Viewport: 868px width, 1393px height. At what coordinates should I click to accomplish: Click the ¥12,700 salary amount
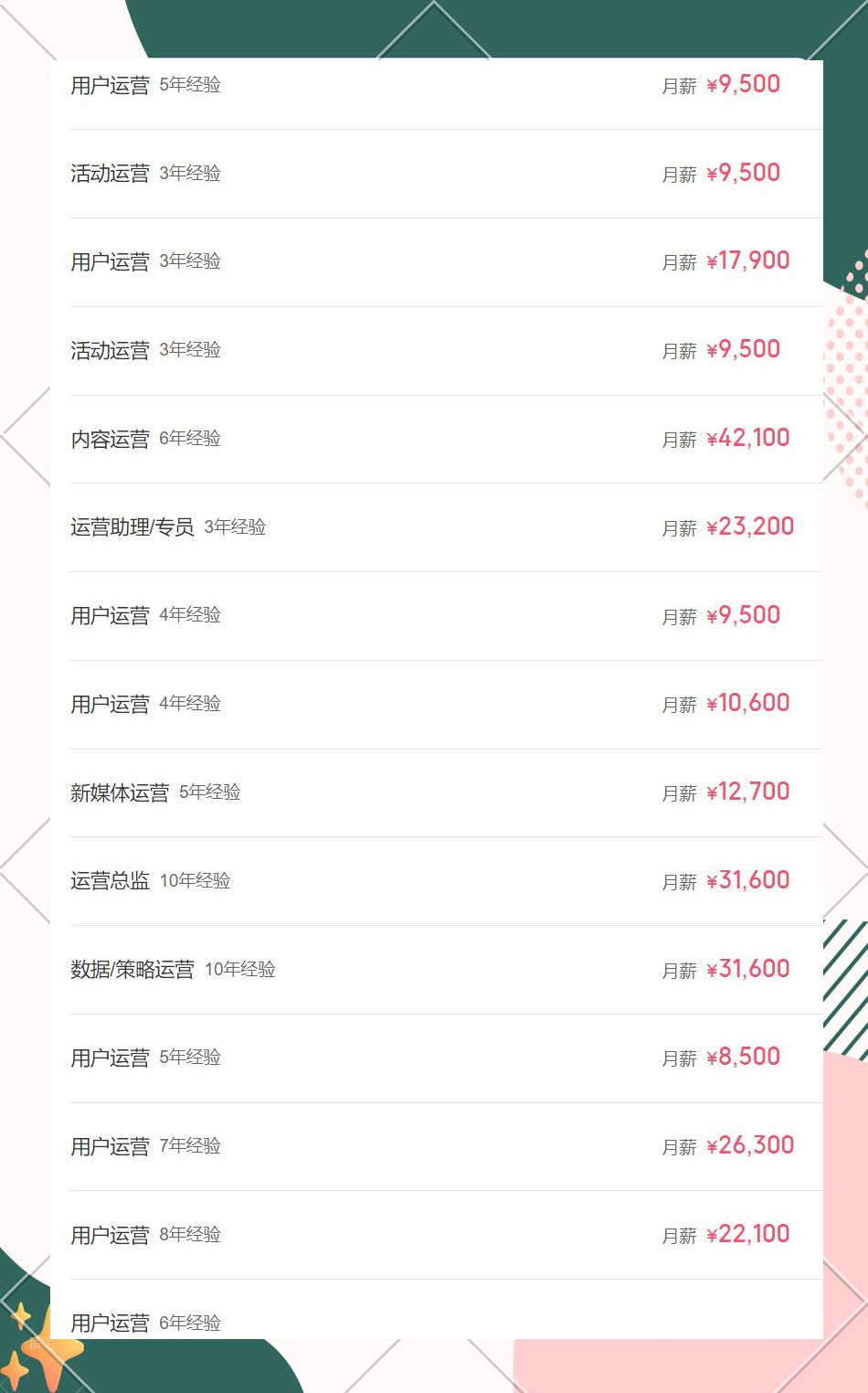pos(748,792)
